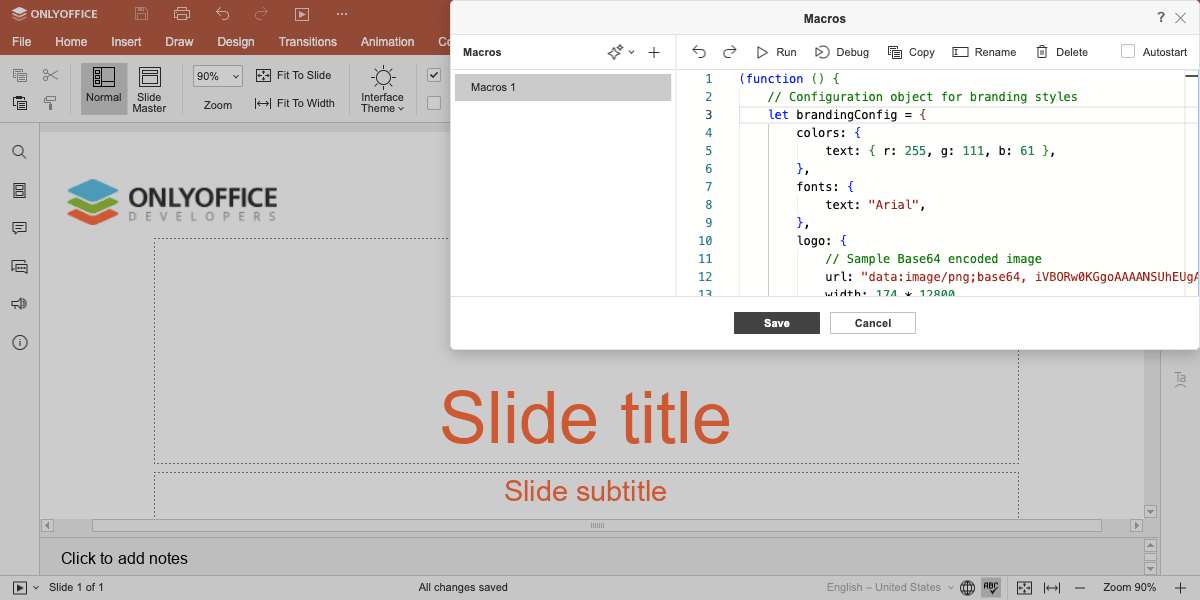1200x600 pixels.
Task: Select Macros 1 in the macro list
Action: [x=563, y=87]
